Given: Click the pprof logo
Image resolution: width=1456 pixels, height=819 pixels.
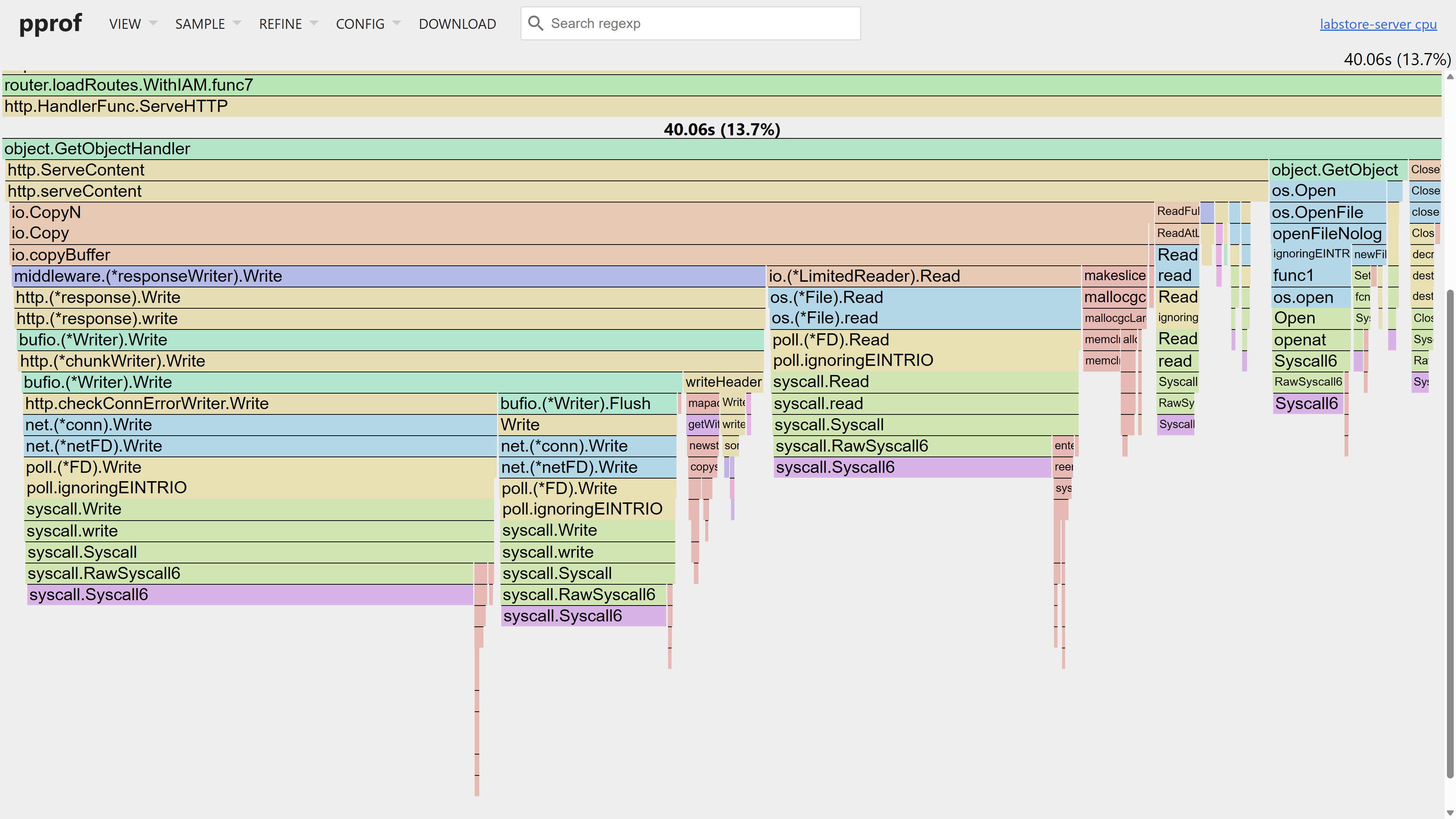Looking at the screenshot, I should pos(50,23).
